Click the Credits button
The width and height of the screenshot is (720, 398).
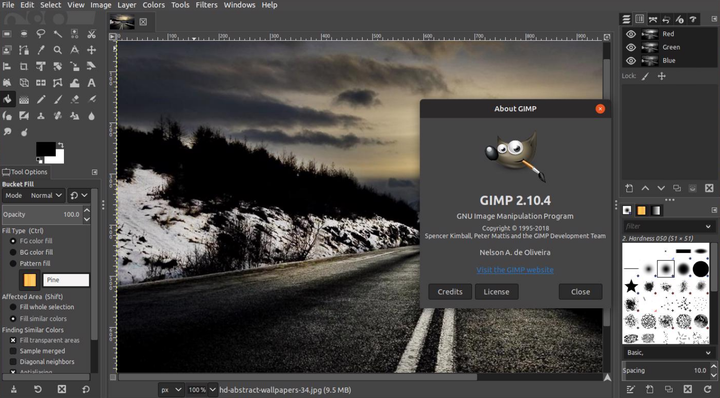click(x=450, y=292)
